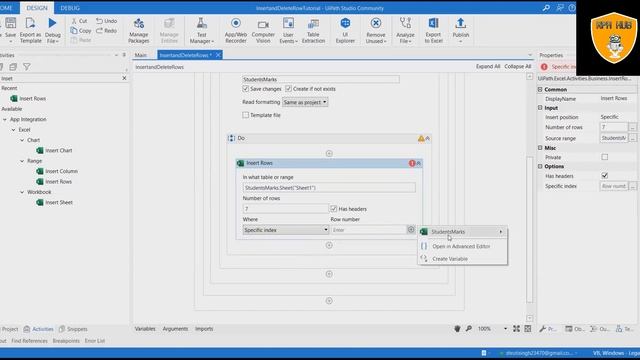The width and height of the screenshot is (640, 360).
Task: Toggle Has headers checkbox in Properties
Action: tap(604, 176)
